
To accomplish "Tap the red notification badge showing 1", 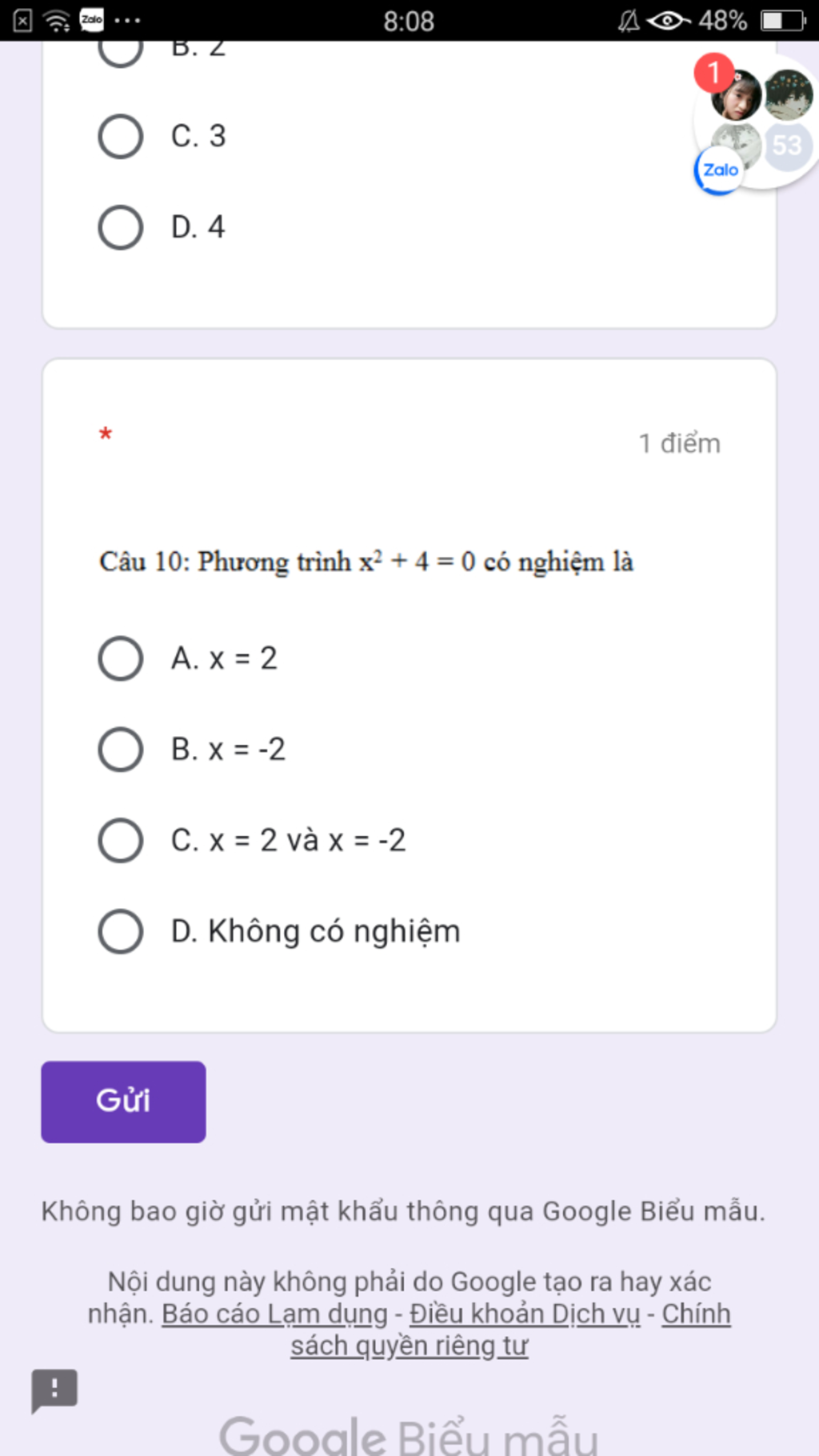I will point(713,73).
